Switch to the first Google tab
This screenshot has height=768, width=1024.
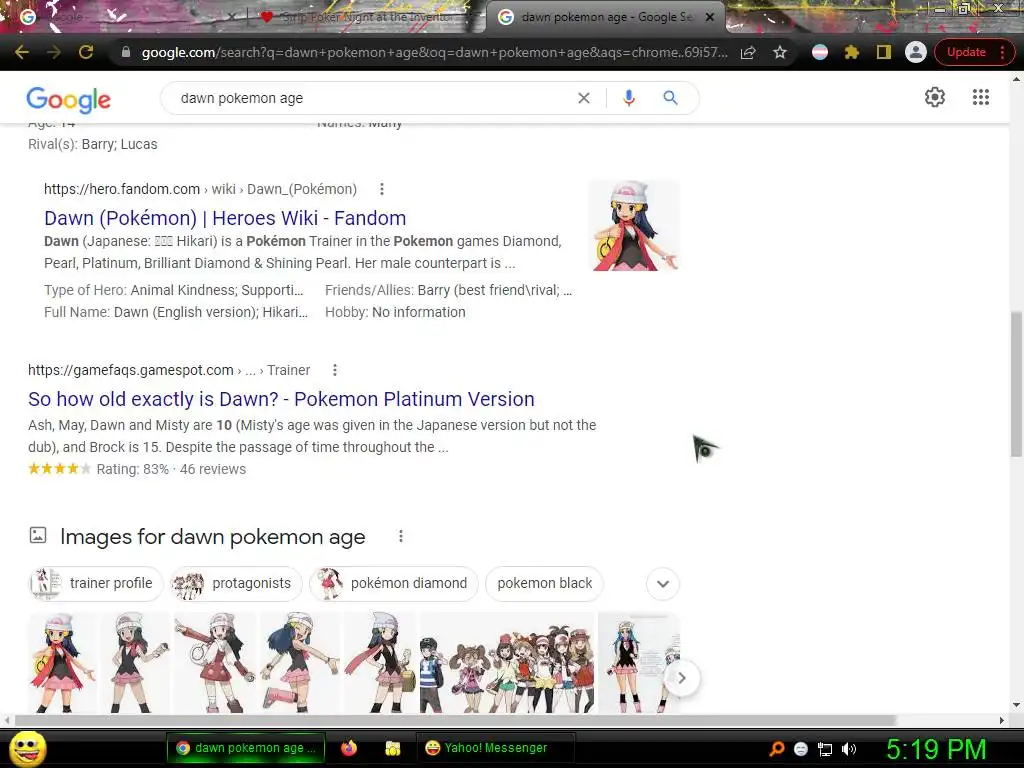point(124,17)
